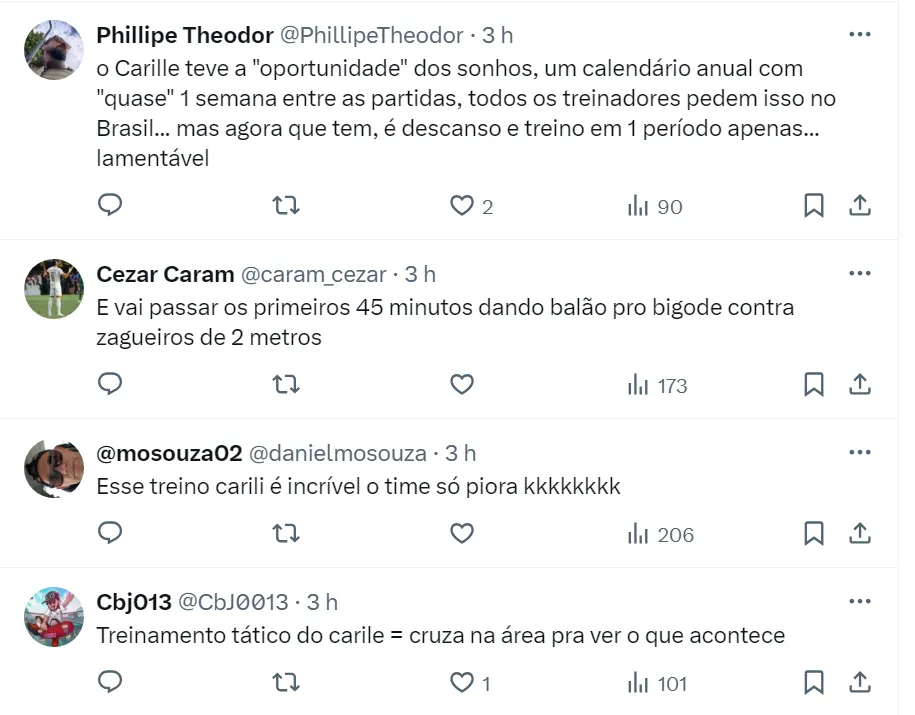Click the Cbj013 display name
915x715 pixels.
click(133, 602)
